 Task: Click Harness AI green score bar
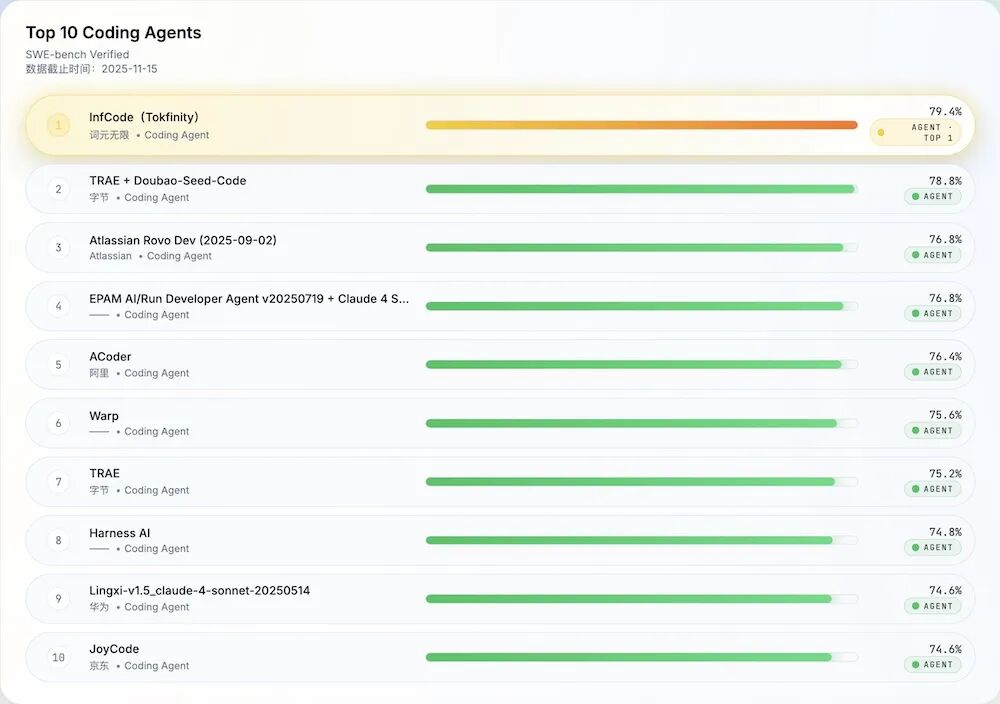[629, 540]
